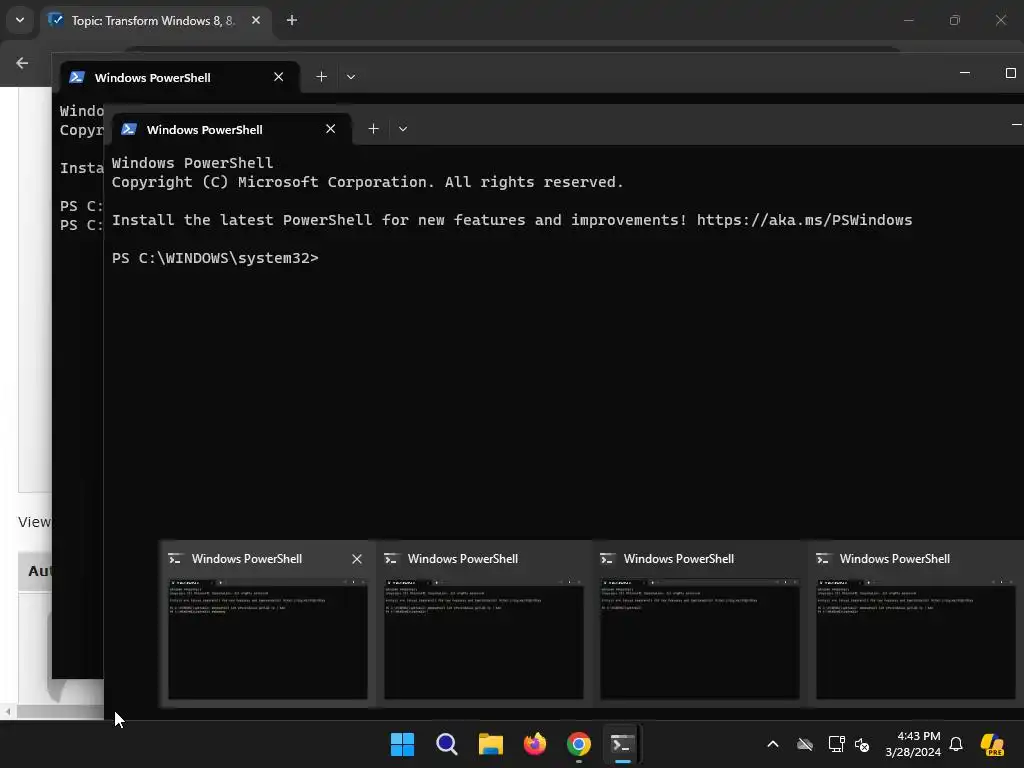Screen dimensions: 1024x768
Task: Show hidden system tray icons
Action: [x=773, y=744]
